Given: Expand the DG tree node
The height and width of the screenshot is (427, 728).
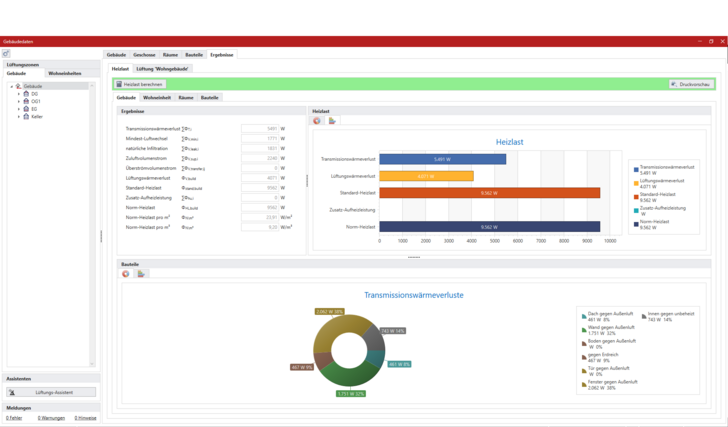Looking at the screenshot, I should pyautogui.click(x=19, y=94).
